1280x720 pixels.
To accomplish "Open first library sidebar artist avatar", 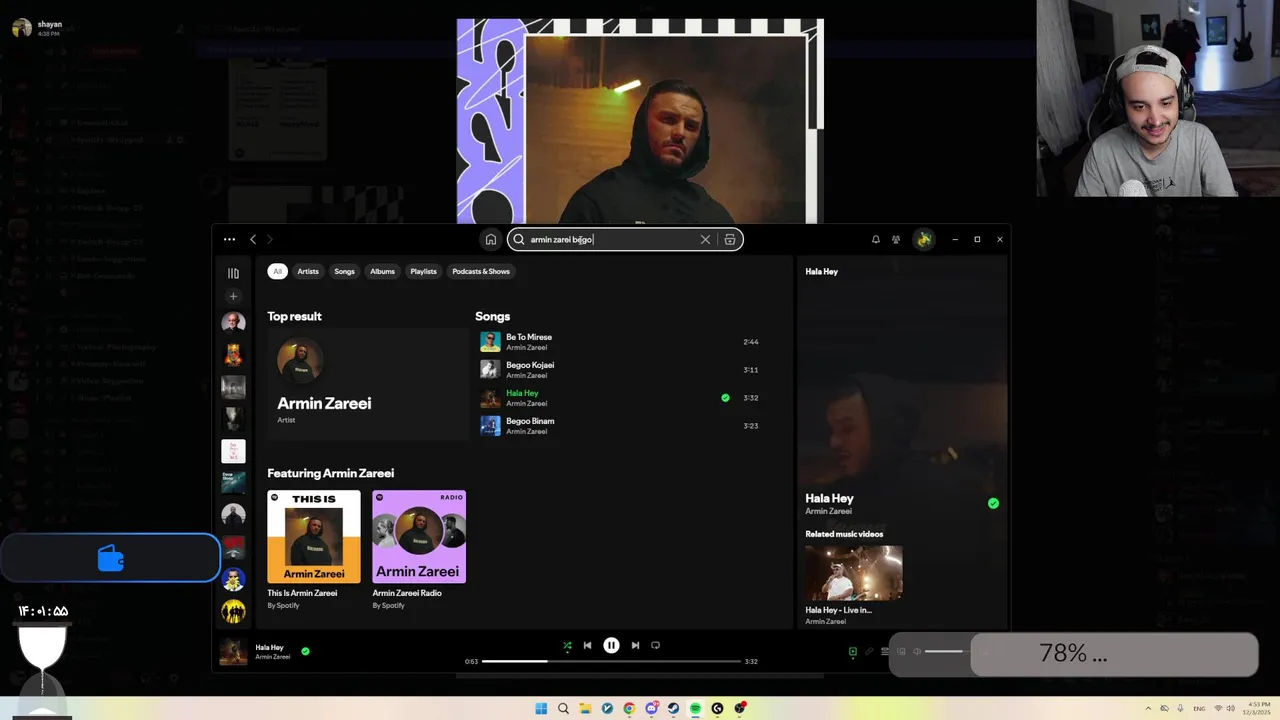I will (x=233, y=323).
